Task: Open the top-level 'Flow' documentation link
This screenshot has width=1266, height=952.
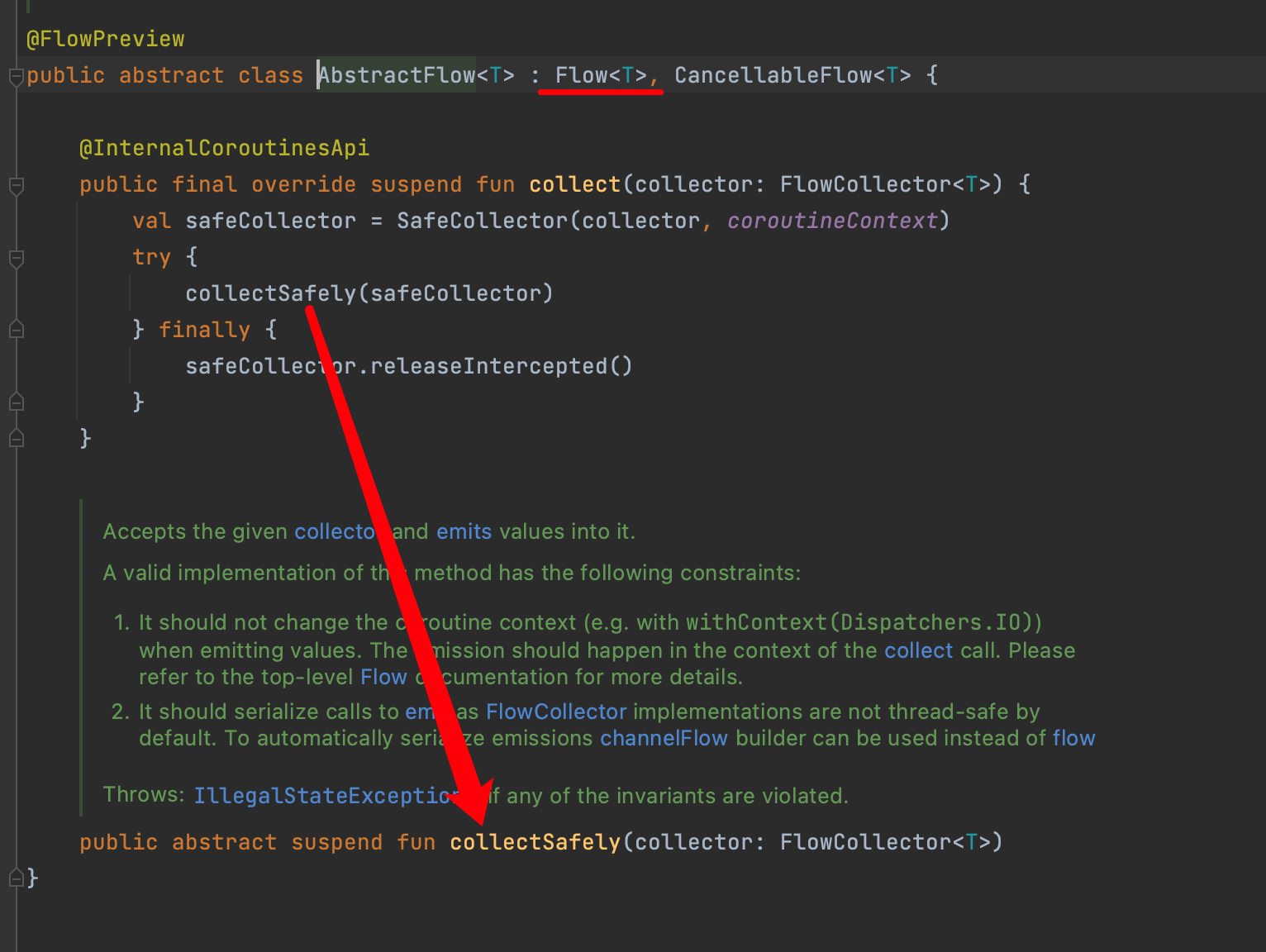Action: point(383,677)
